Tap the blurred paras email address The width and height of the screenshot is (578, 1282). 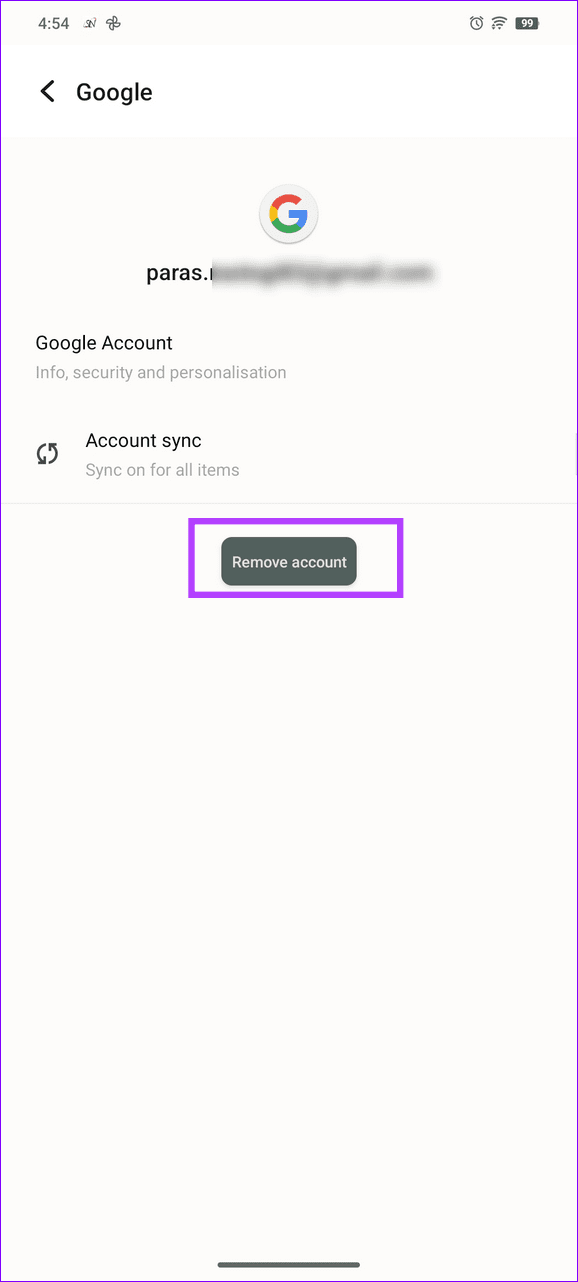289,273
